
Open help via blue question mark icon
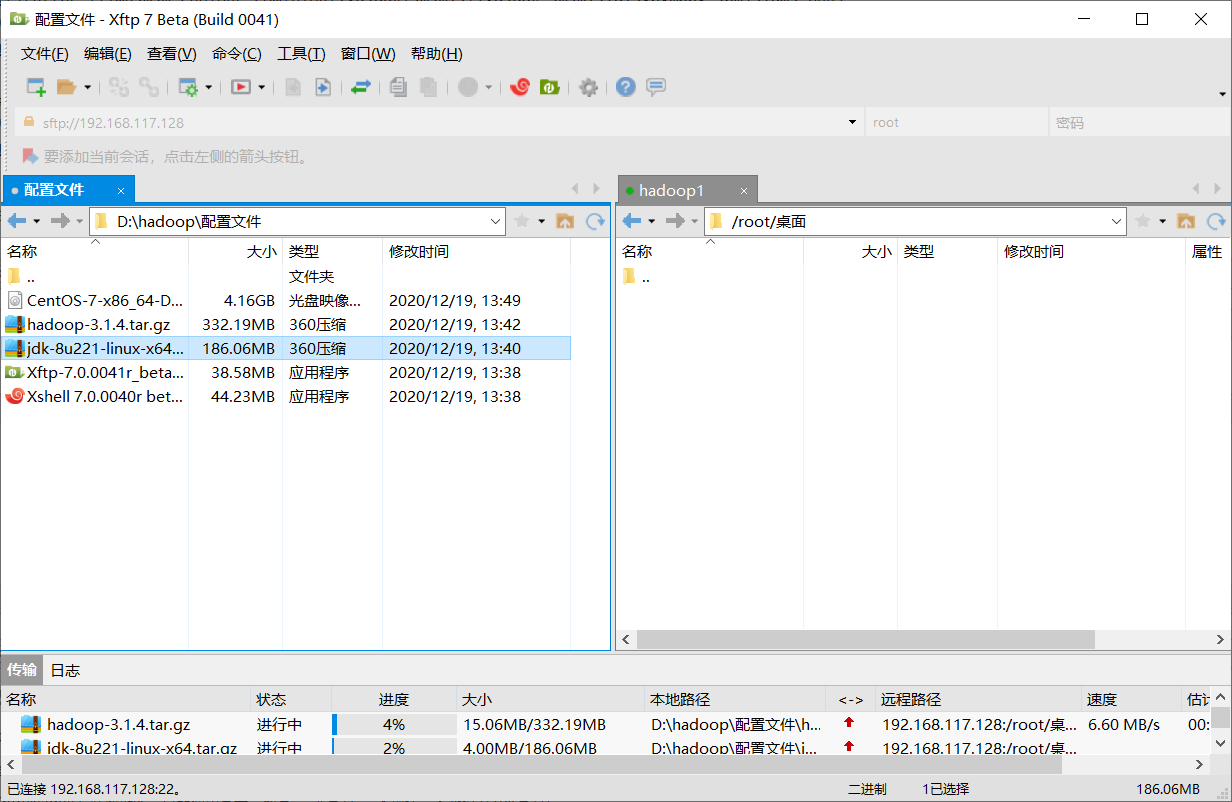point(626,87)
